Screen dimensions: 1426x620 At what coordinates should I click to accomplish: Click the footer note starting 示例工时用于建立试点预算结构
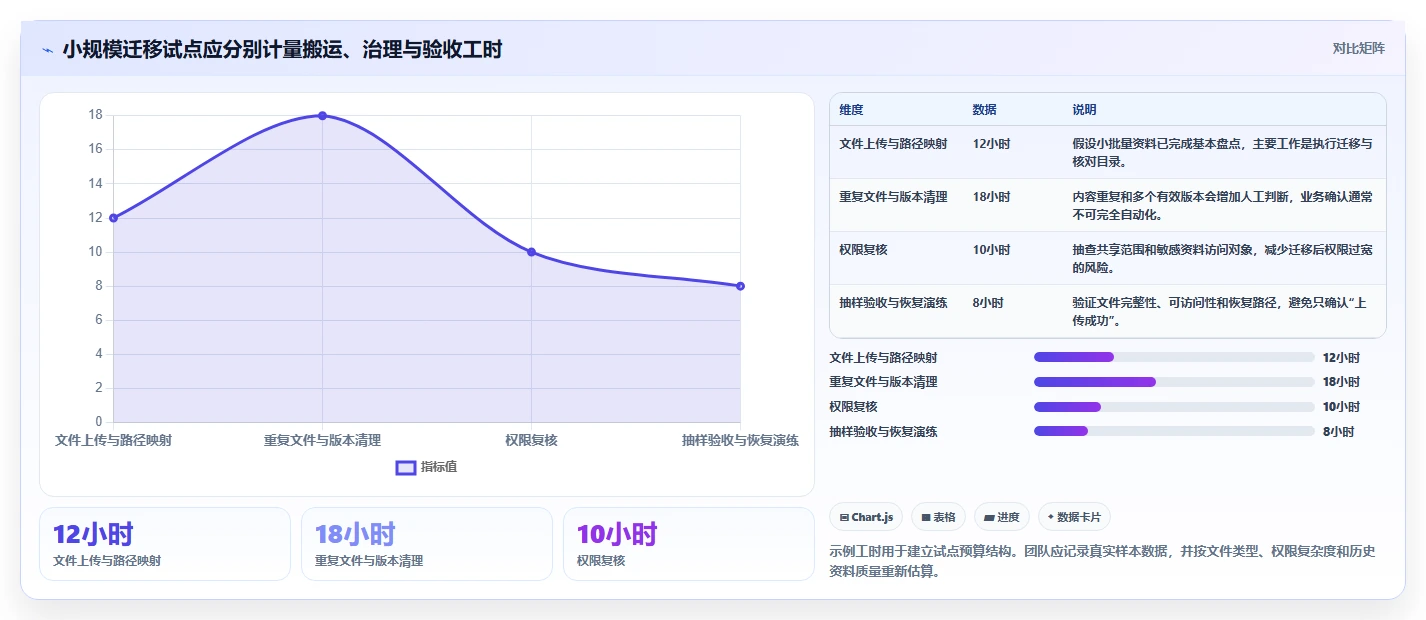tap(1103, 562)
